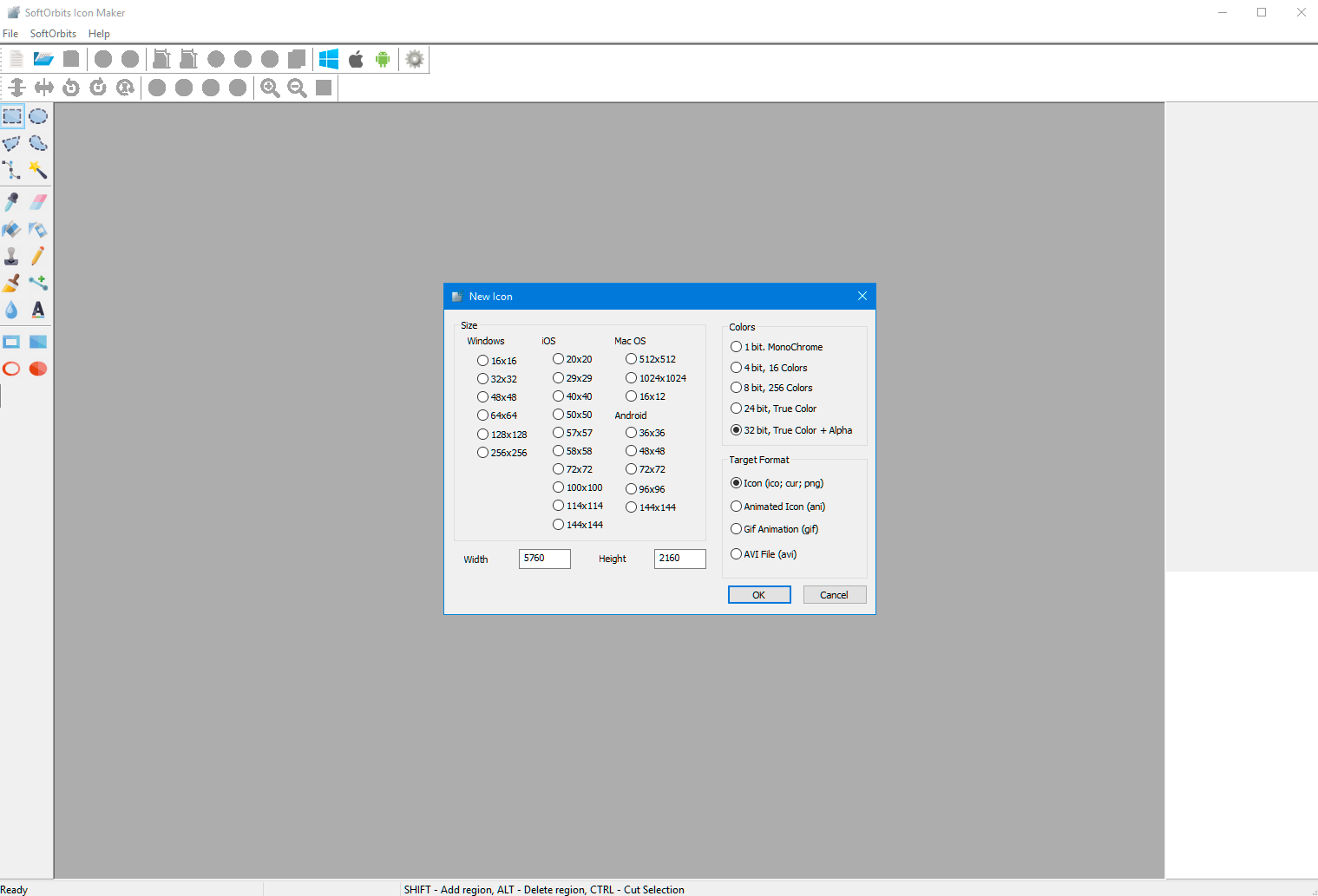Select the line with plus tool
Screen dimensions: 1318x896
pos(38,283)
